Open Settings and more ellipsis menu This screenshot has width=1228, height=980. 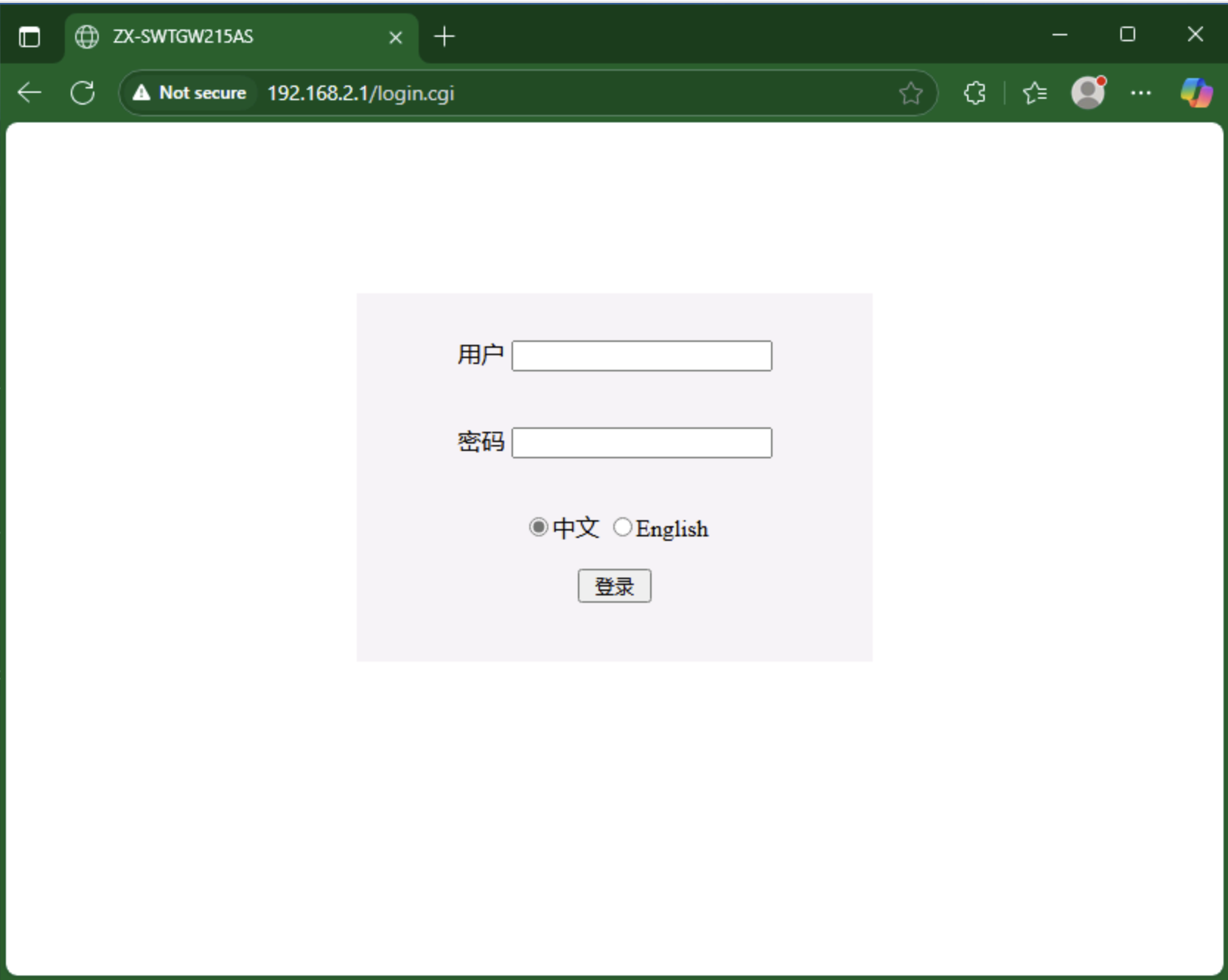(1140, 93)
